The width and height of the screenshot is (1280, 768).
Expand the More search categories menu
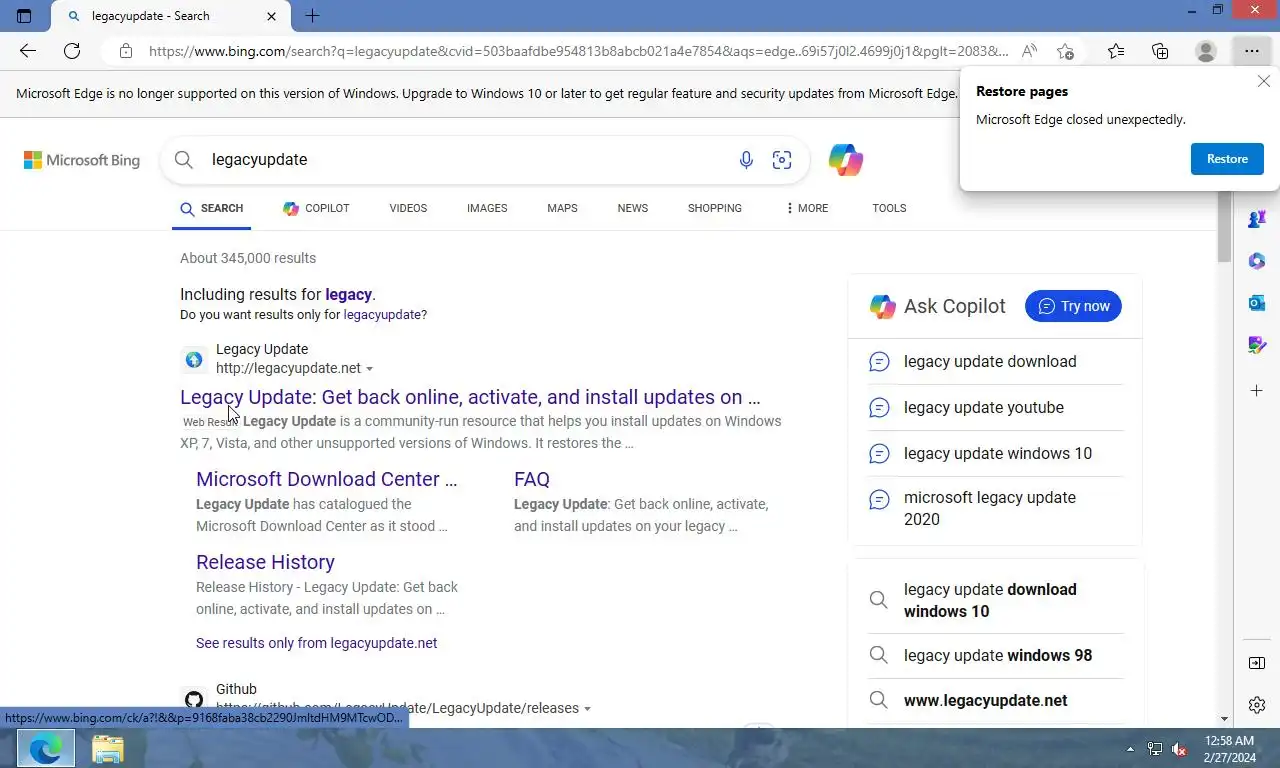807,208
